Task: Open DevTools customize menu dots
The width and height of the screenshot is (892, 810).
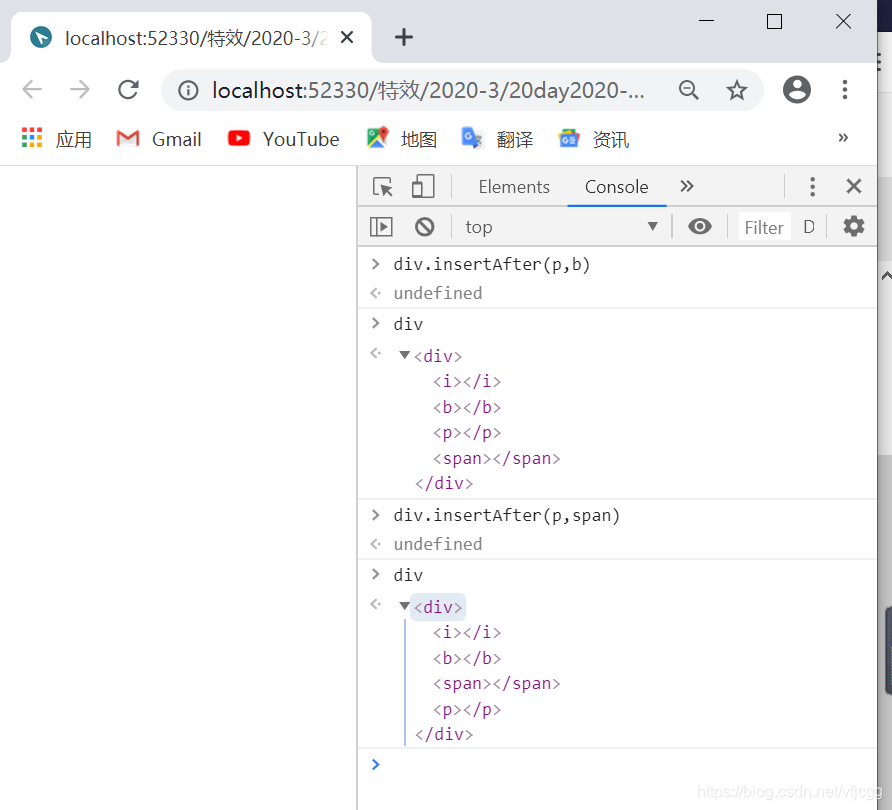Action: pyautogui.click(x=812, y=187)
